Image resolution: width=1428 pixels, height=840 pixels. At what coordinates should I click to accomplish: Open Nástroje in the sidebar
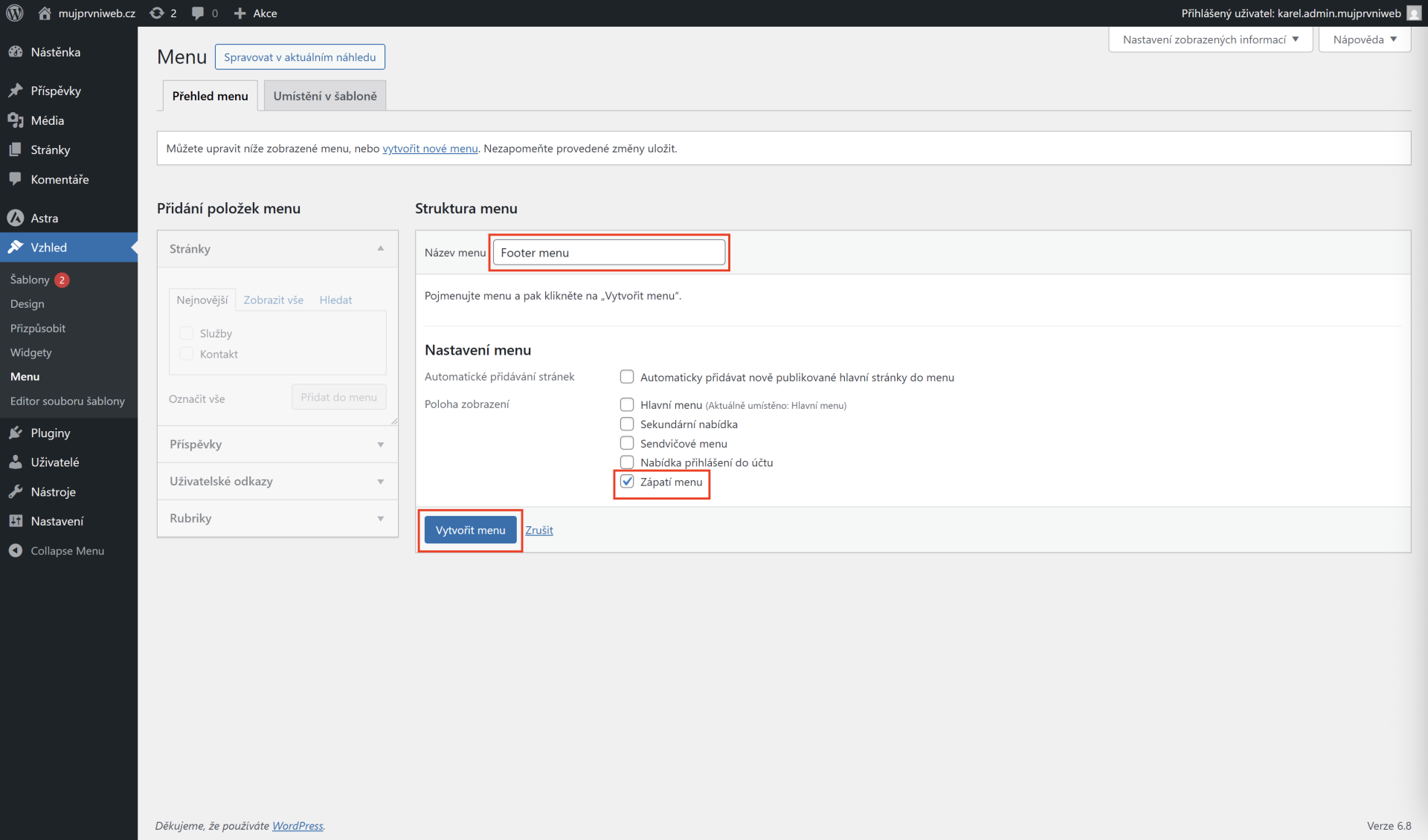click(53, 491)
